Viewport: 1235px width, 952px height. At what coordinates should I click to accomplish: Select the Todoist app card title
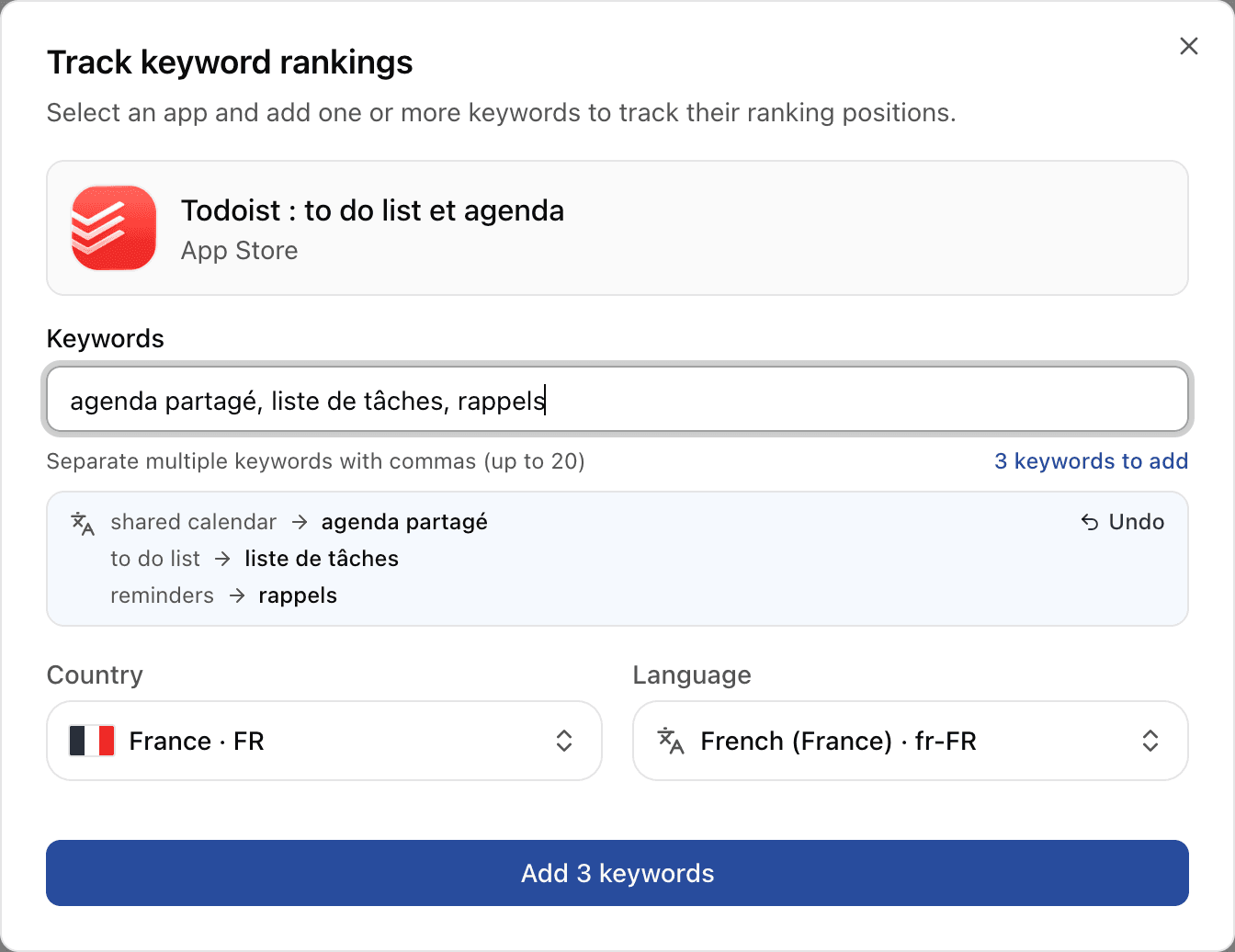[372, 210]
